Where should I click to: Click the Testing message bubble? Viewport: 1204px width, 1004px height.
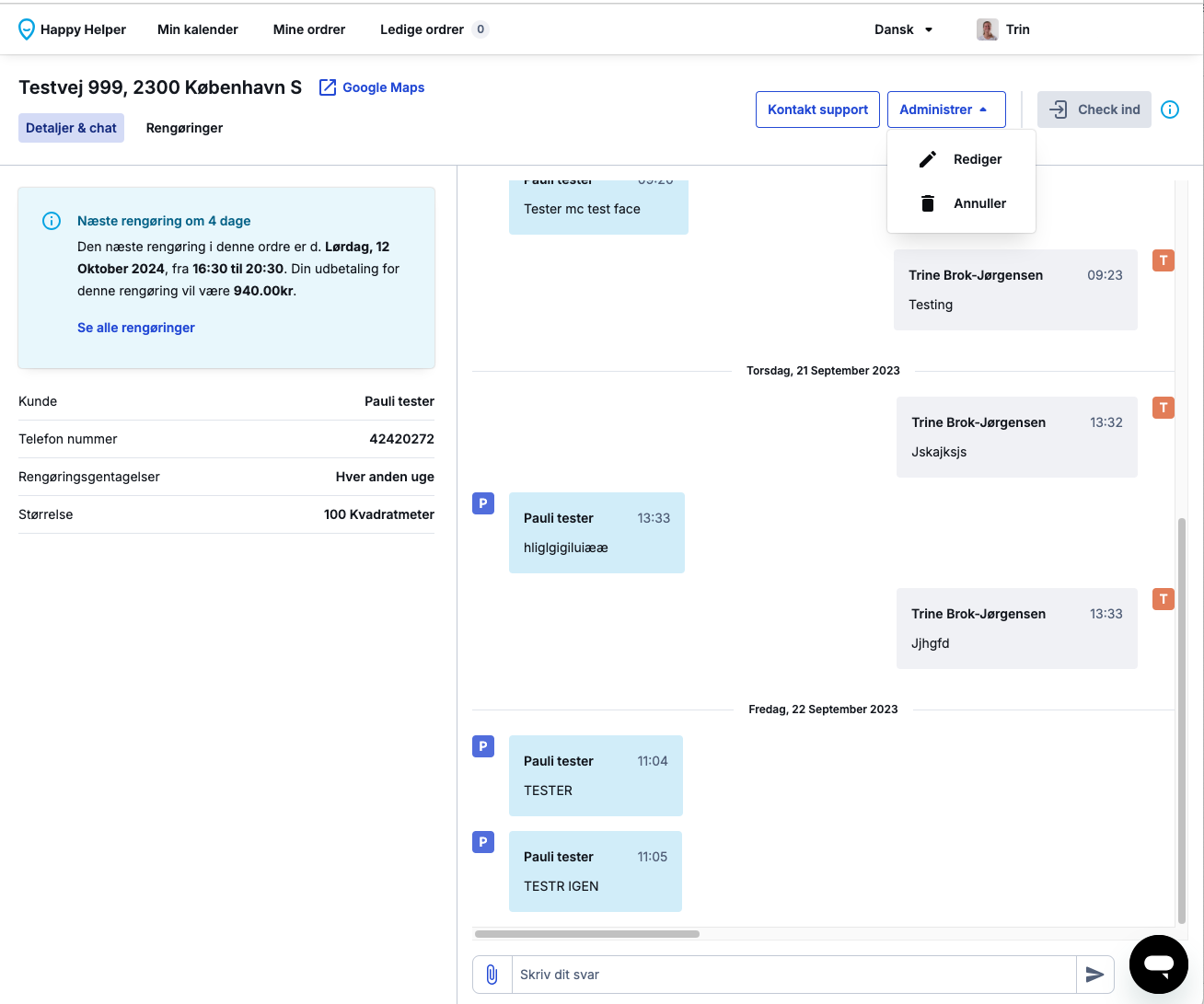click(x=1015, y=290)
